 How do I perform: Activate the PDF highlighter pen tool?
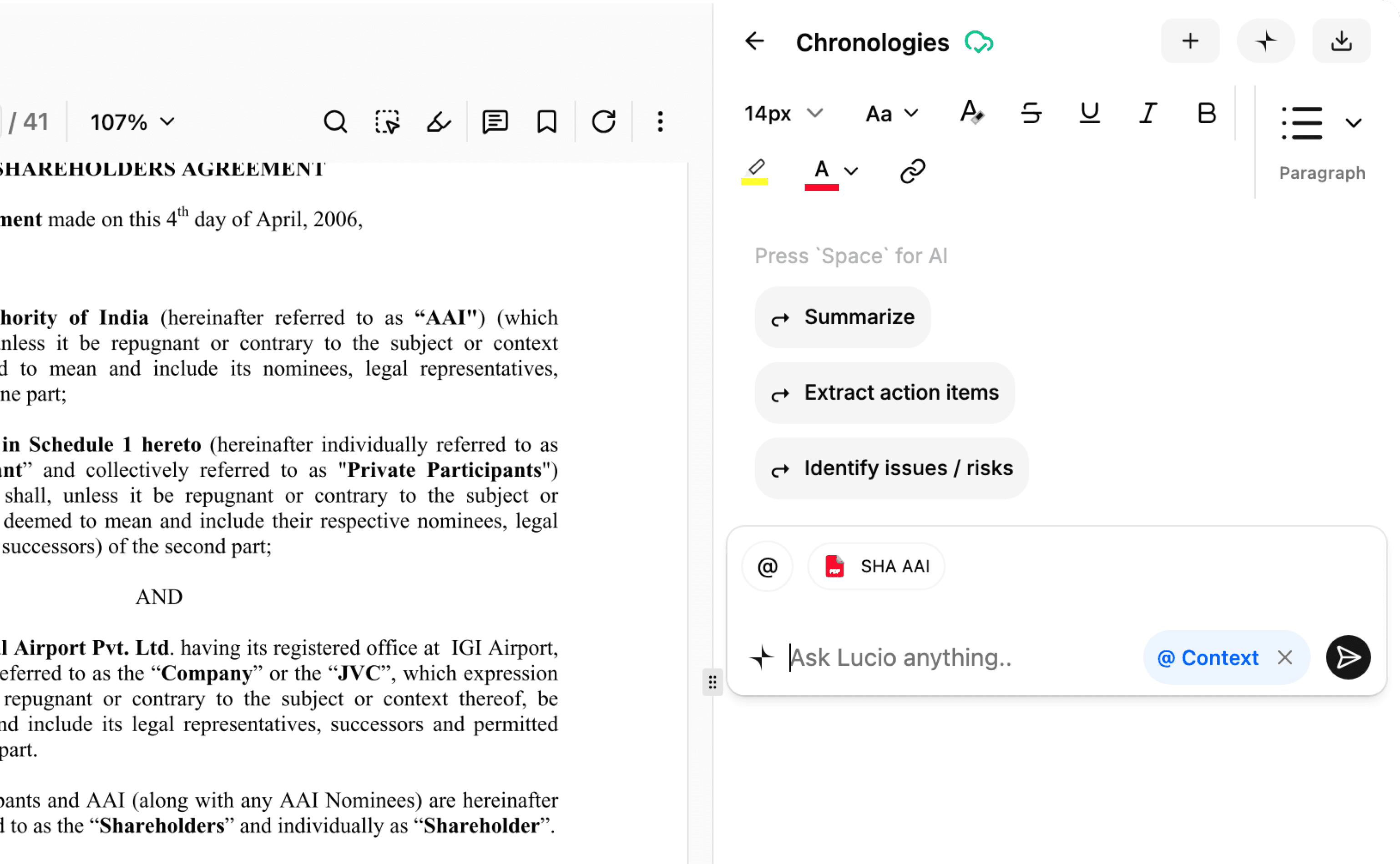pyautogui.click(x=439, y=122)
